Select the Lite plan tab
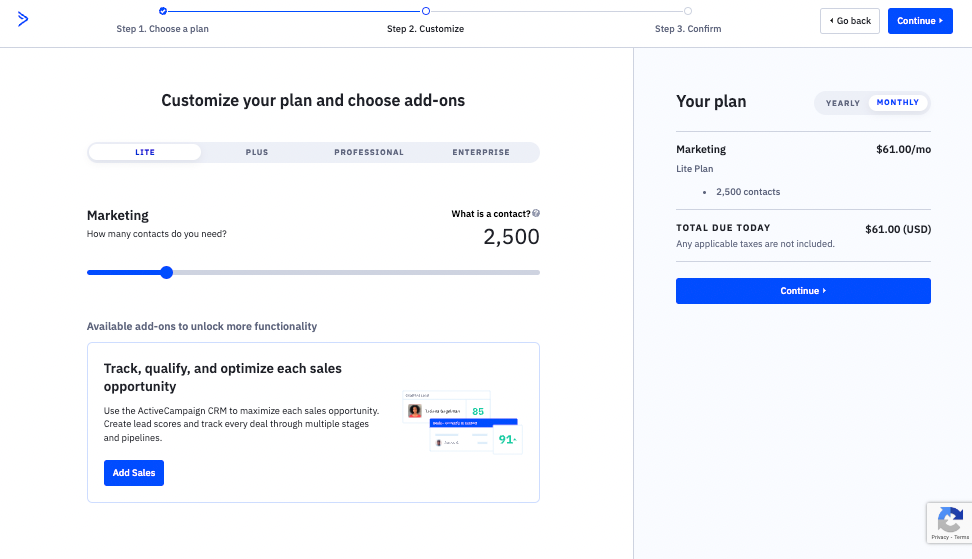The image size is (972, 559). tap(145, 152)
